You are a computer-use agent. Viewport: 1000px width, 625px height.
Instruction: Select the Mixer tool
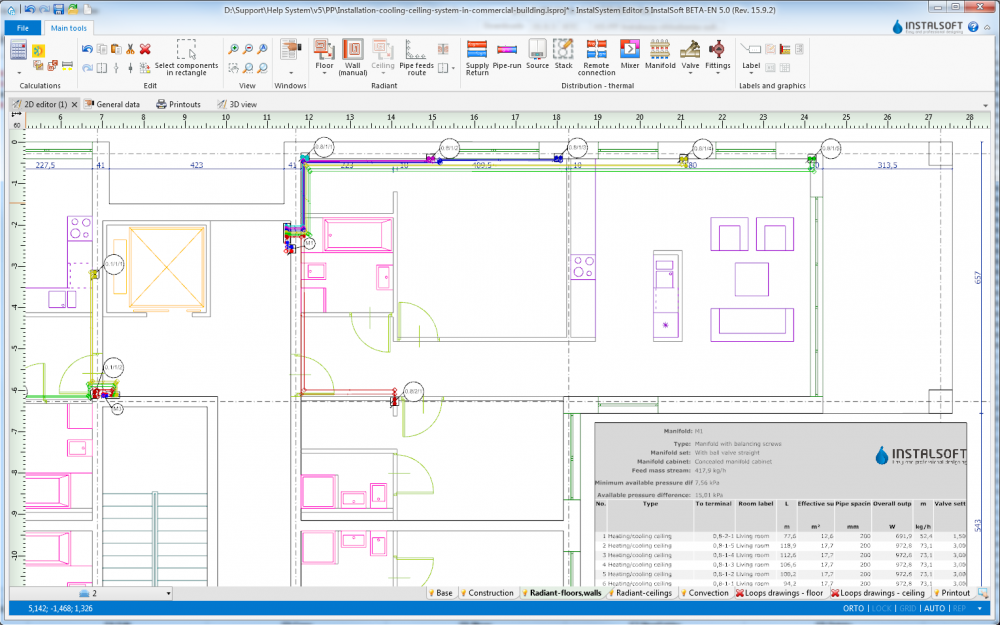(629, 55)
